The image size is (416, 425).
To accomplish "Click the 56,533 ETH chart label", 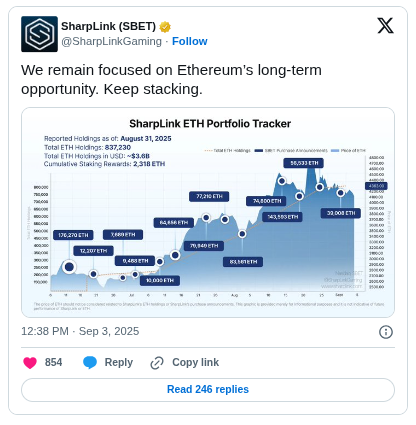I will [304, 163].
